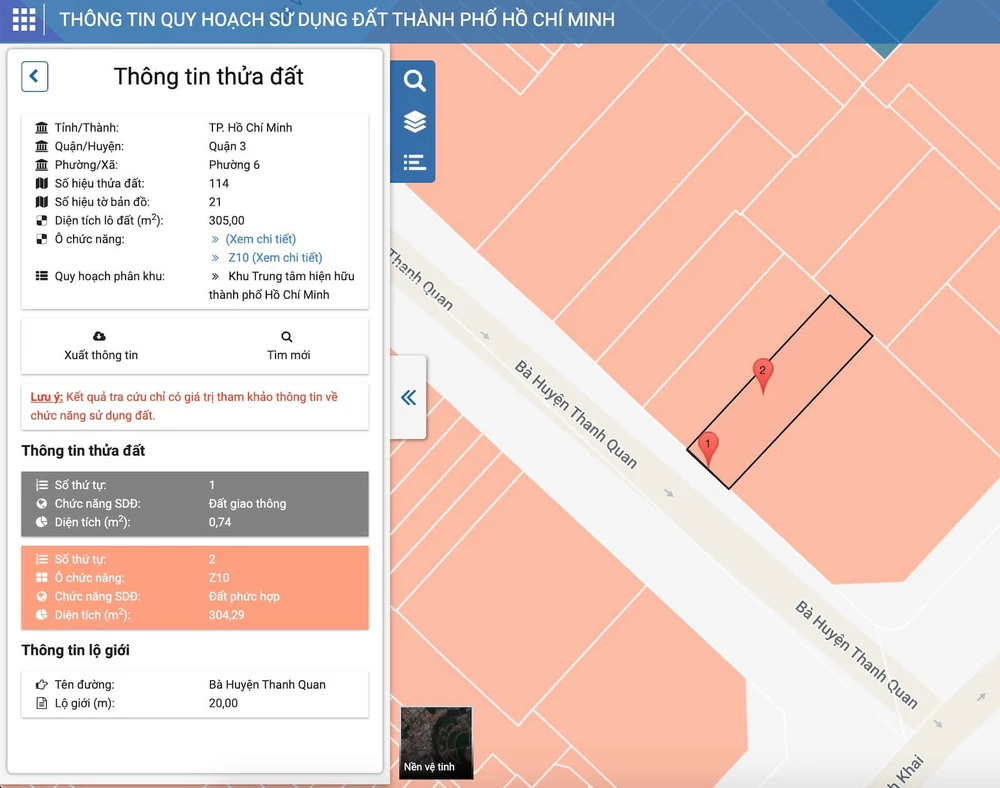Open the map search magnifier tool
The image size is (1000, 788).
click(414, 82)
